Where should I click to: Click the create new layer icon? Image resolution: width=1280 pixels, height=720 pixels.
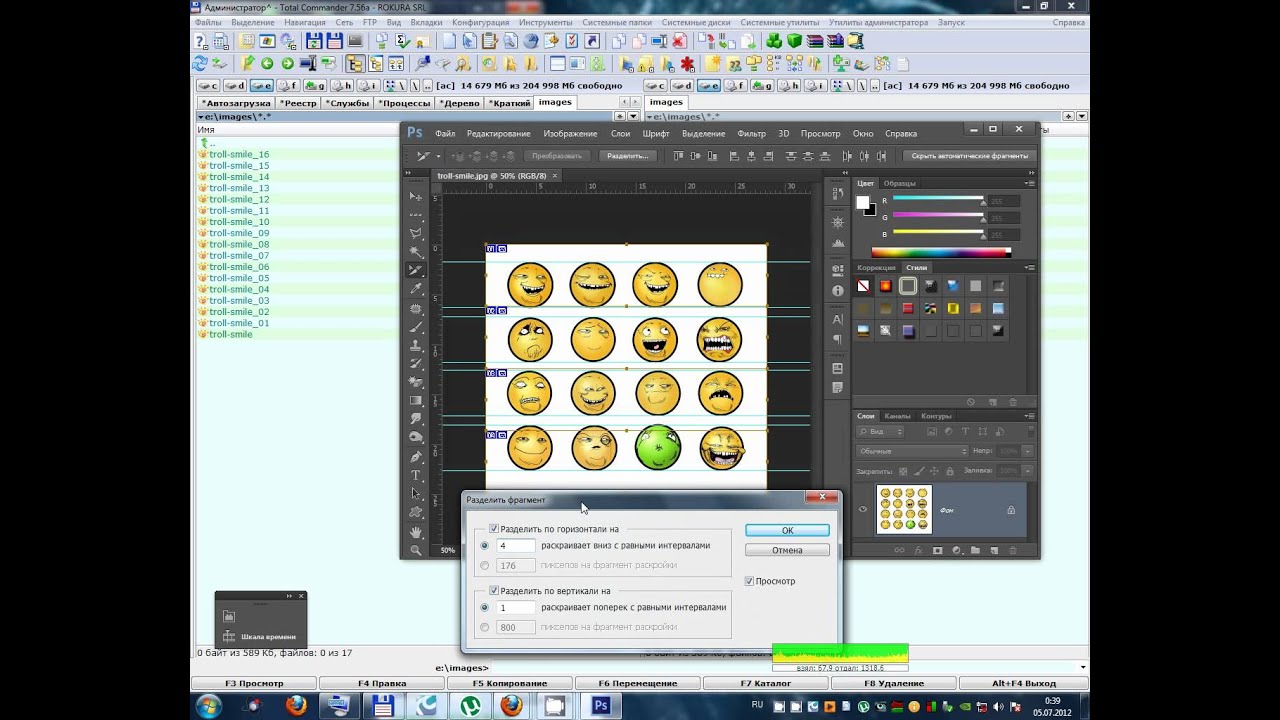coord(994,550)
